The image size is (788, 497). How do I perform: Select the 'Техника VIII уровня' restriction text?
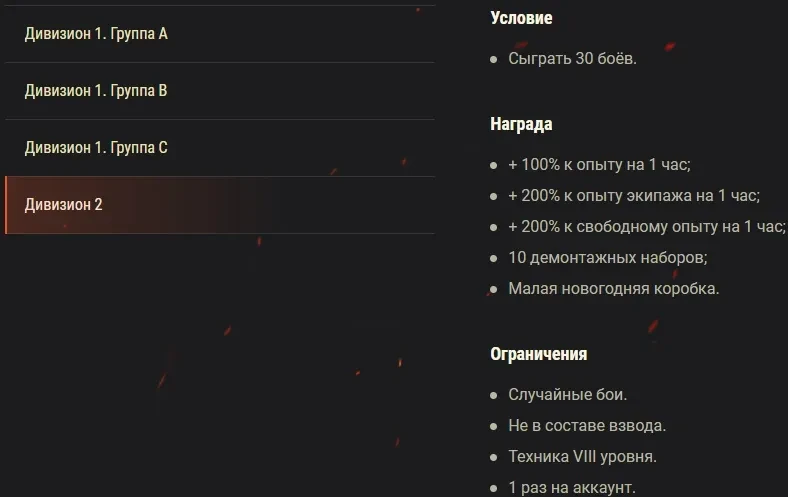click(582, 457)
